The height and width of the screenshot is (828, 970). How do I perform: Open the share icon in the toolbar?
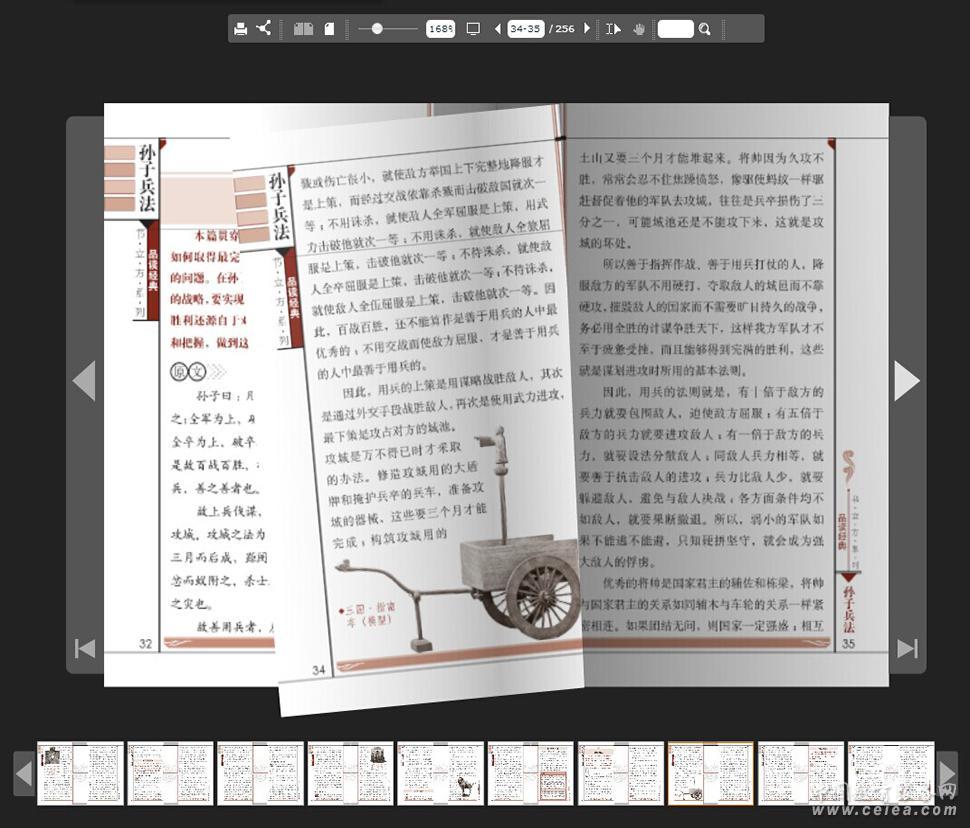(264, 29)
